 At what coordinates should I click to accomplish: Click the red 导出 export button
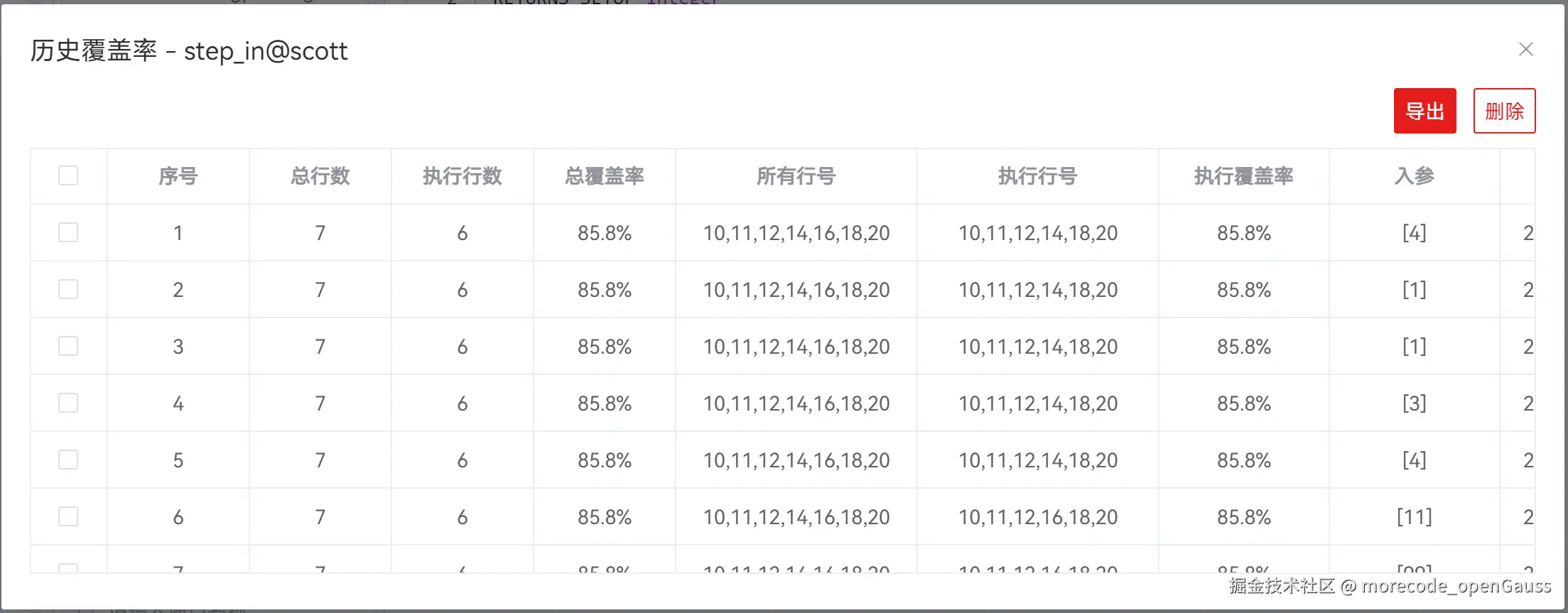(1424, 111)
